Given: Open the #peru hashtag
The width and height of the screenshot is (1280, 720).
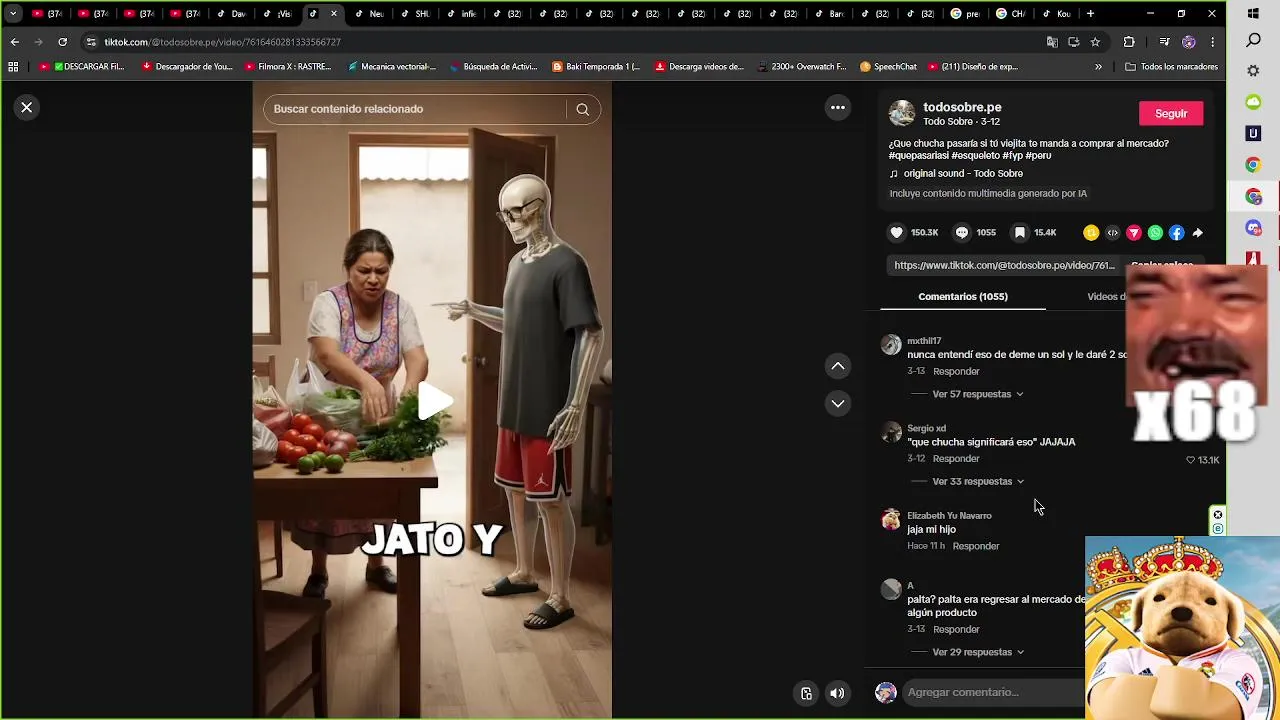Looking at the screenshot, I should (x=1037, y=156).
